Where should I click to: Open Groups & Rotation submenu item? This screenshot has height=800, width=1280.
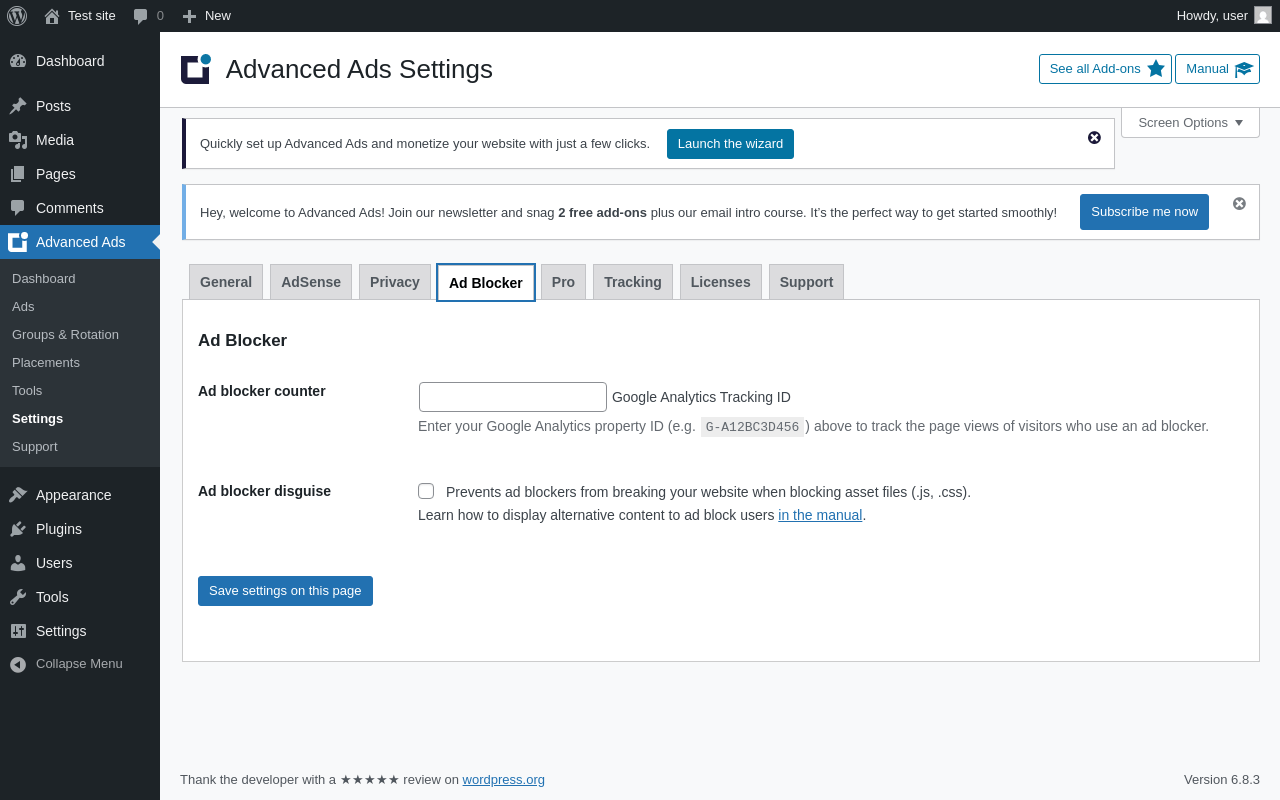[65, 335]
